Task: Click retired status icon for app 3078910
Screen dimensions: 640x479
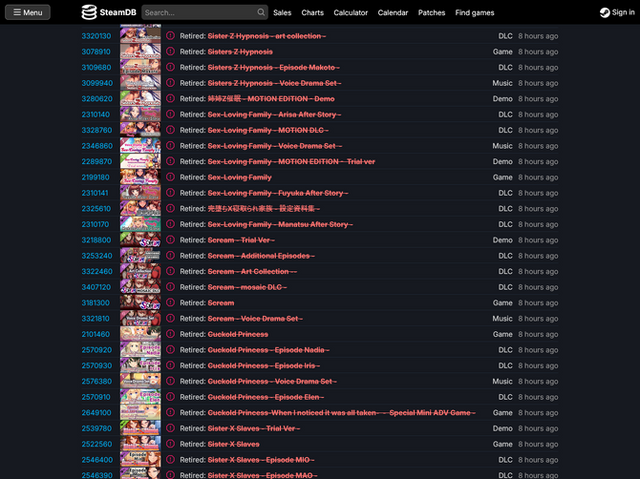Action: click(170, 52)
